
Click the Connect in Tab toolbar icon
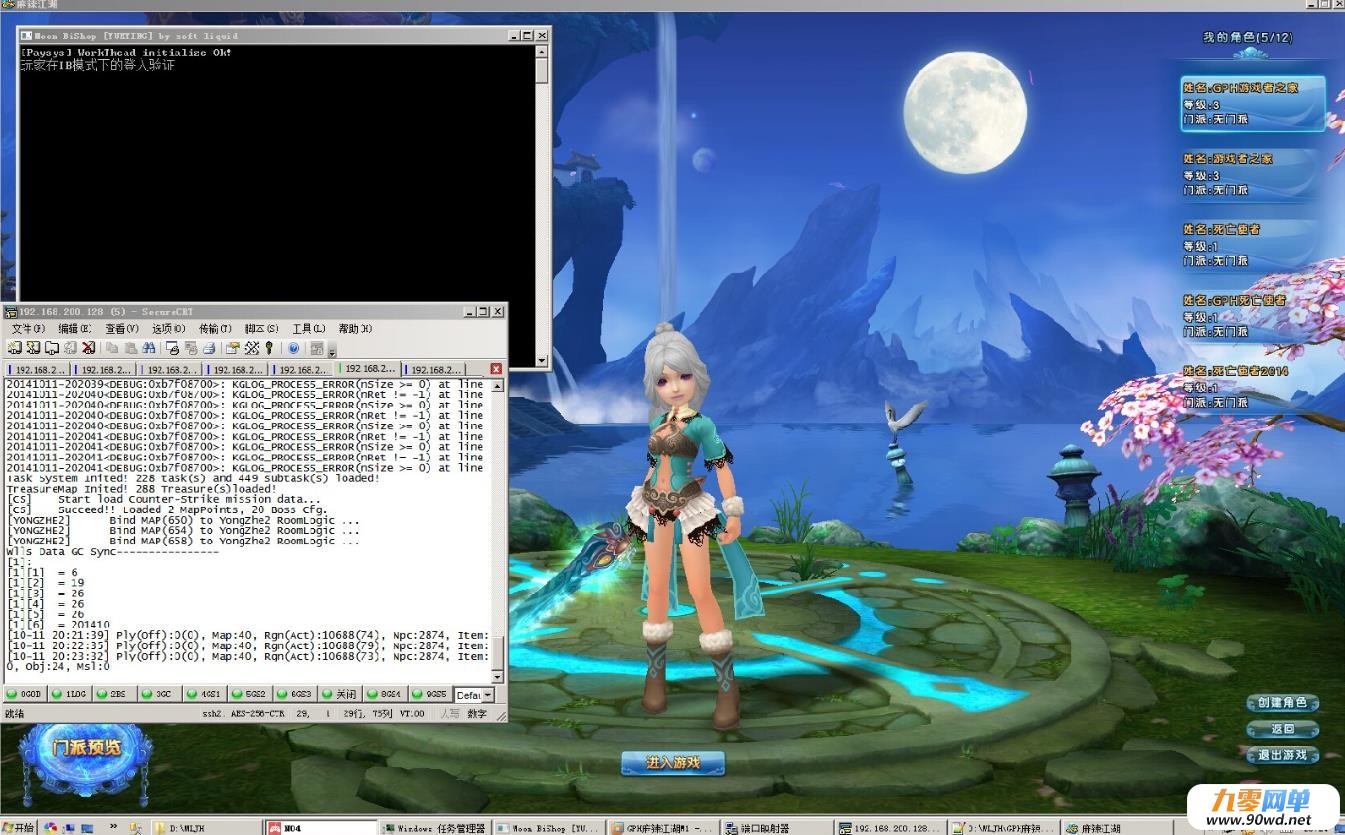52,348
